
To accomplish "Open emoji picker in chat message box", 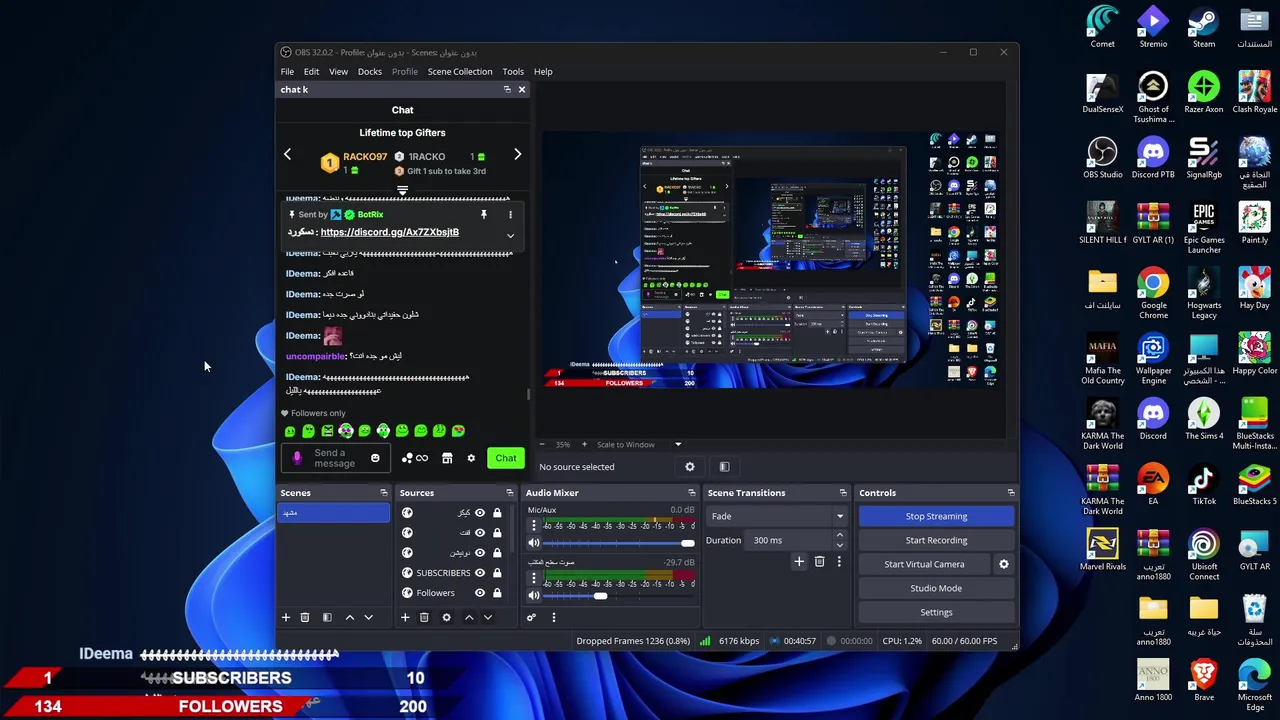I will point(375,458).
